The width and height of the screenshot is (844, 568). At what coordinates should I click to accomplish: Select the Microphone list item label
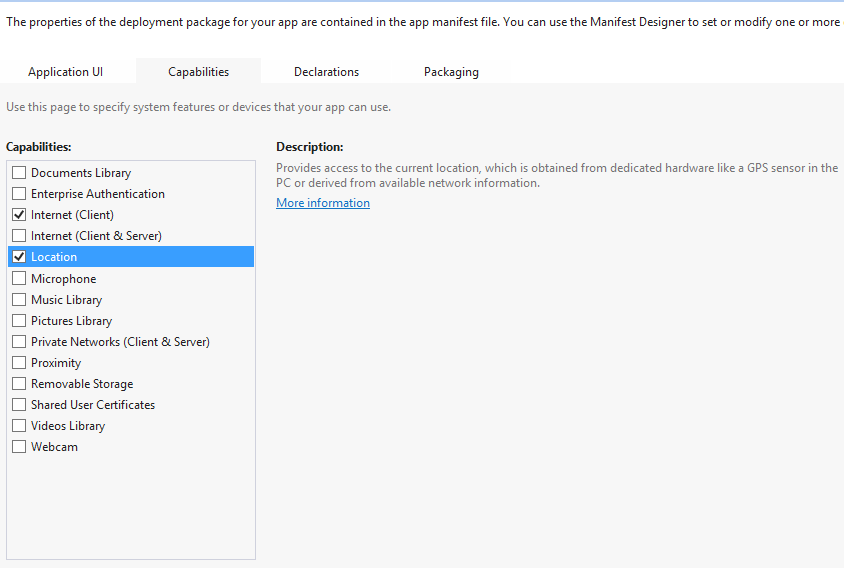64,279
